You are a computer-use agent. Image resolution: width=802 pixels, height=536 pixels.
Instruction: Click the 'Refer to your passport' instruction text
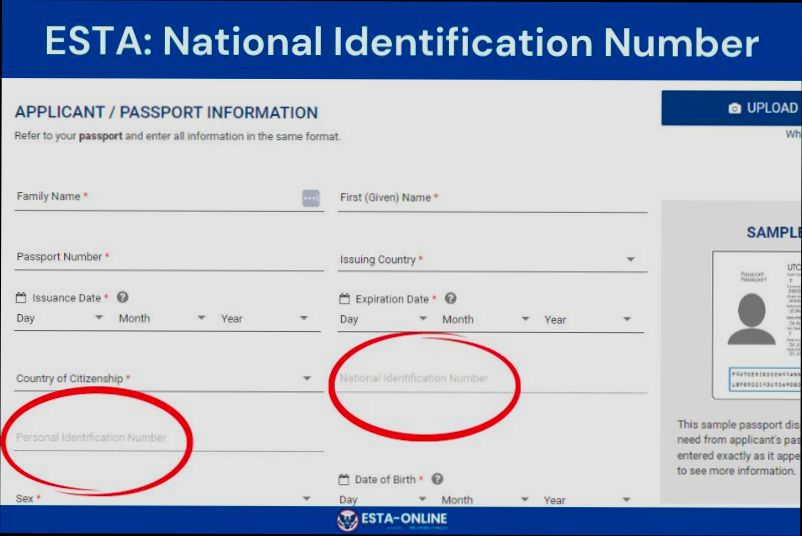tap(177, 137)
